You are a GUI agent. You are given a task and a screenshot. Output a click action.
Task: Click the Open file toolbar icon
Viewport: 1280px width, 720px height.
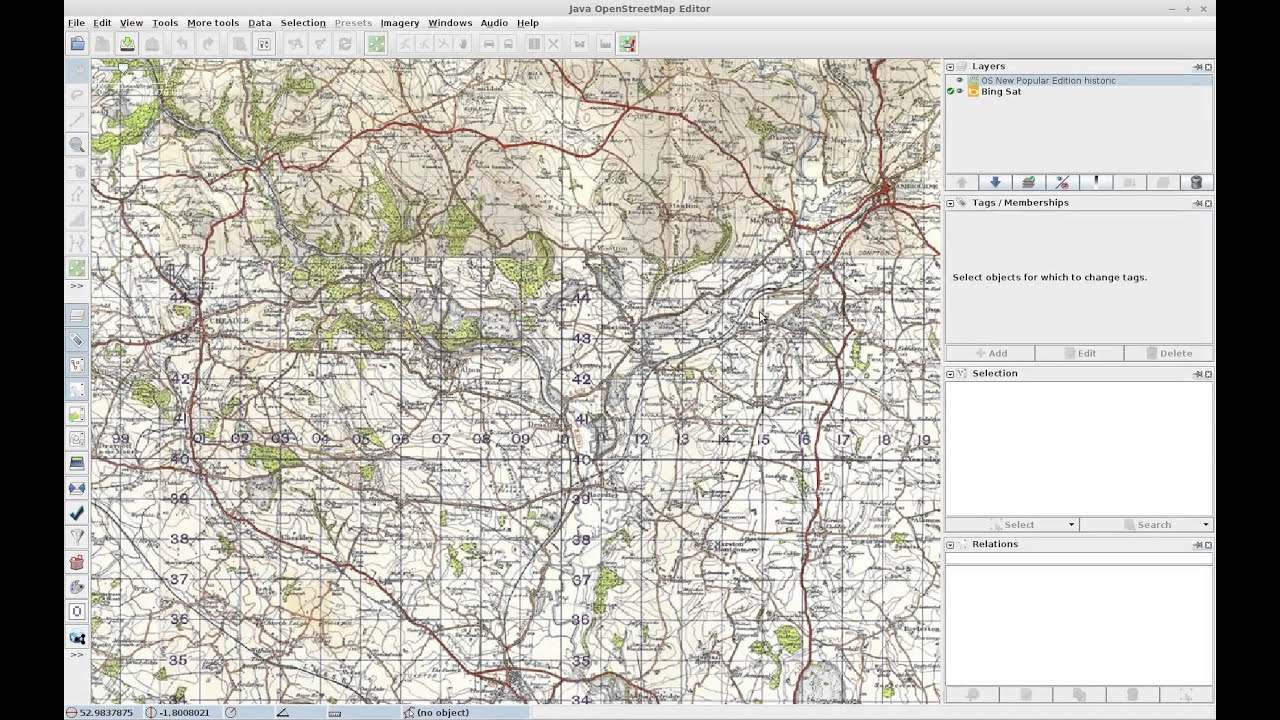pyautogui.click(x=77, y=44)
